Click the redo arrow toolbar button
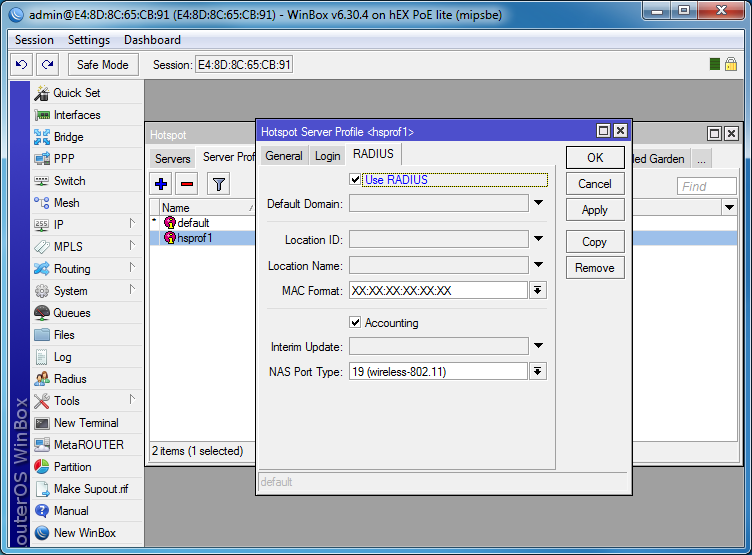The width and height of the screenshot is (752, 555). point(47,64)
